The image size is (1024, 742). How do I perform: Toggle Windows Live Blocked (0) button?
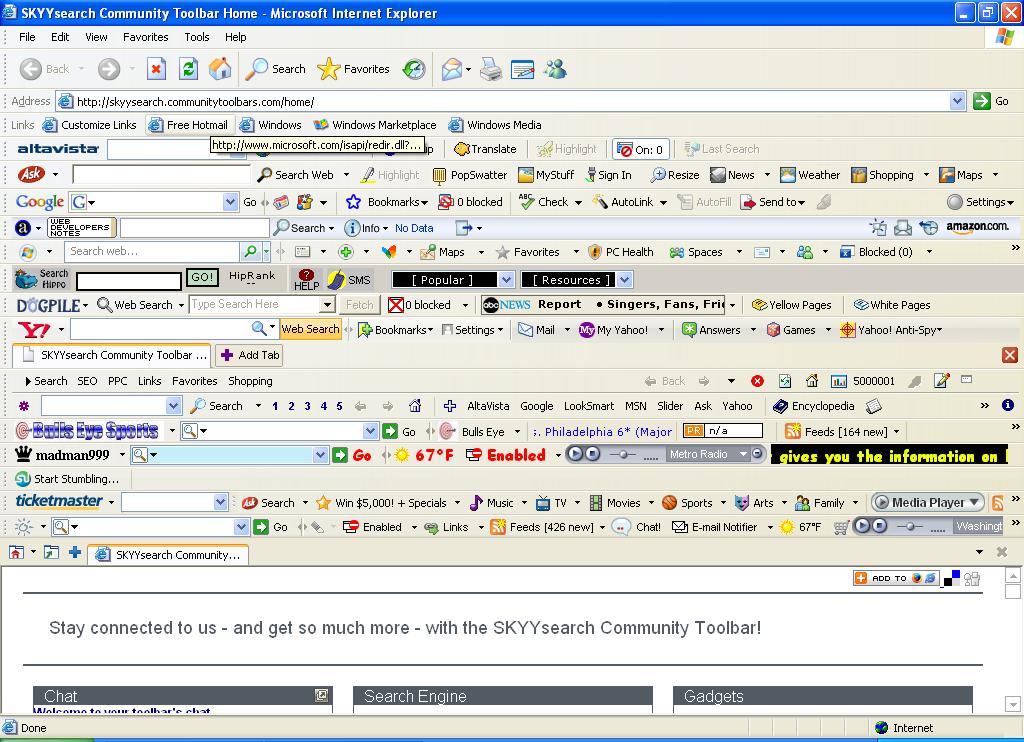tap(876, 251)
